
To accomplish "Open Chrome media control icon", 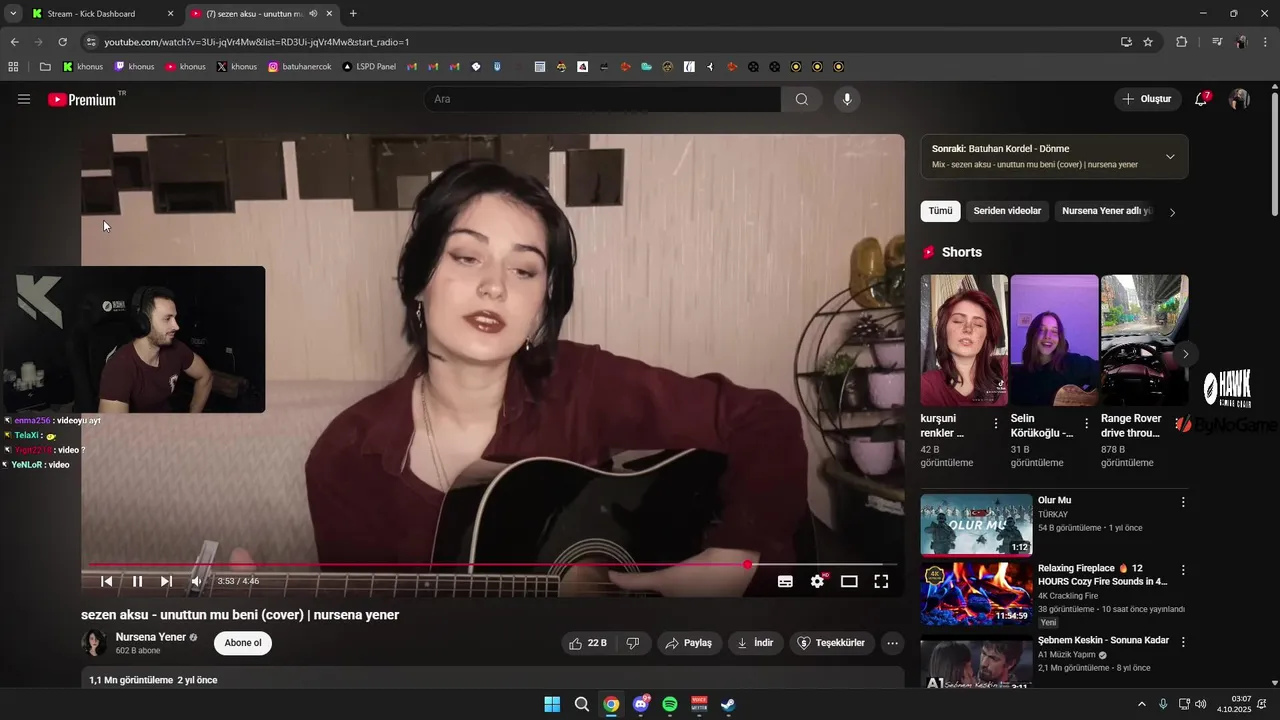I will tap(1217, 42).
